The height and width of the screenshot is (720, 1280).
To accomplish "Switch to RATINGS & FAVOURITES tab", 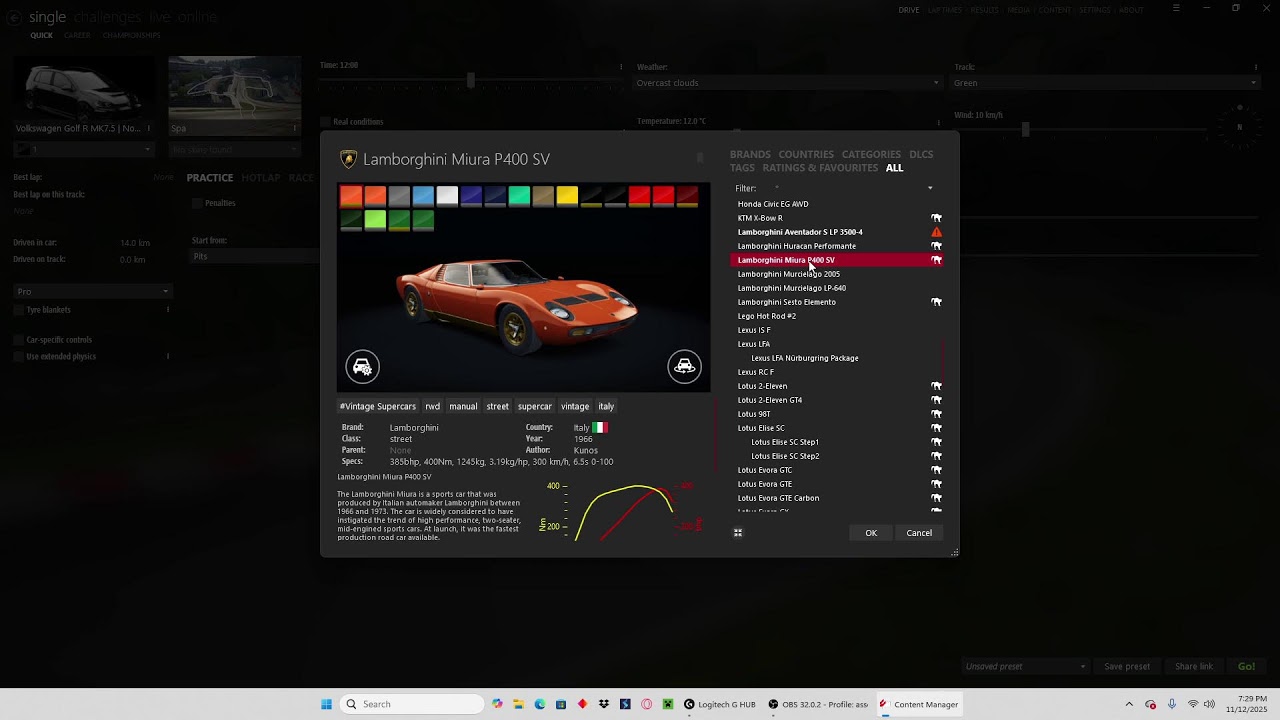I will coord(820,168).
